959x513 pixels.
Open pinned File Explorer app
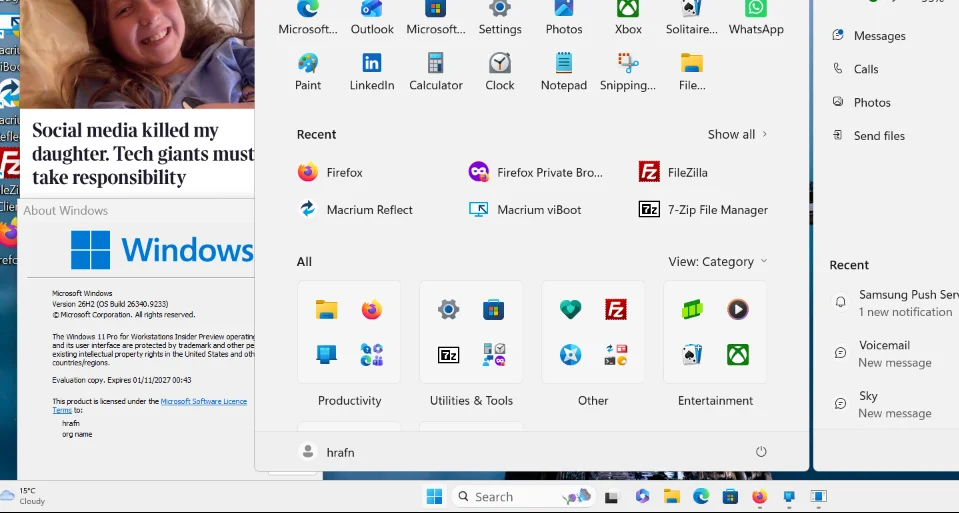(x=692, y=72)
